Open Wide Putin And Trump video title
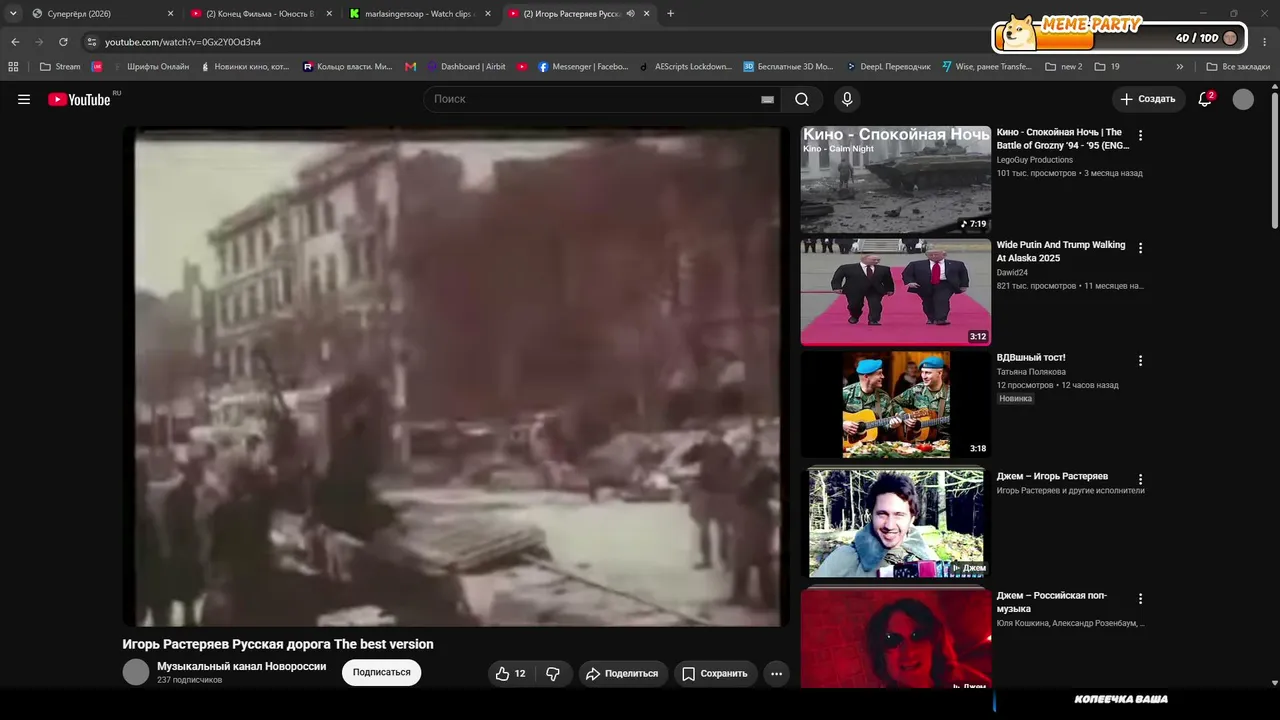Screen dimensions: 1280x720 pyautogui.click(x=1060, y=251)
